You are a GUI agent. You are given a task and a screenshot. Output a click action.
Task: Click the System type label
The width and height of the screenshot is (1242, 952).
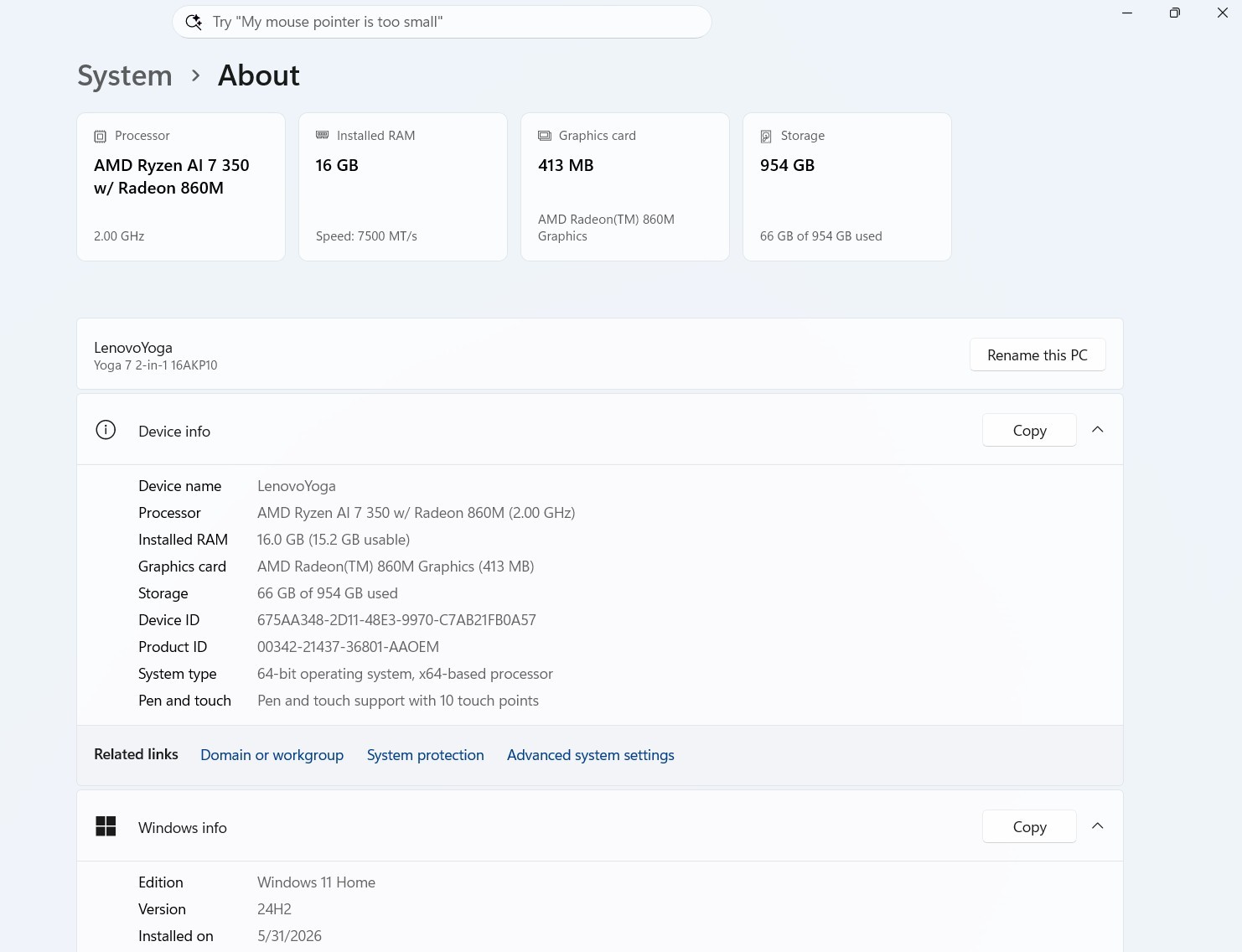coord(178,674)
